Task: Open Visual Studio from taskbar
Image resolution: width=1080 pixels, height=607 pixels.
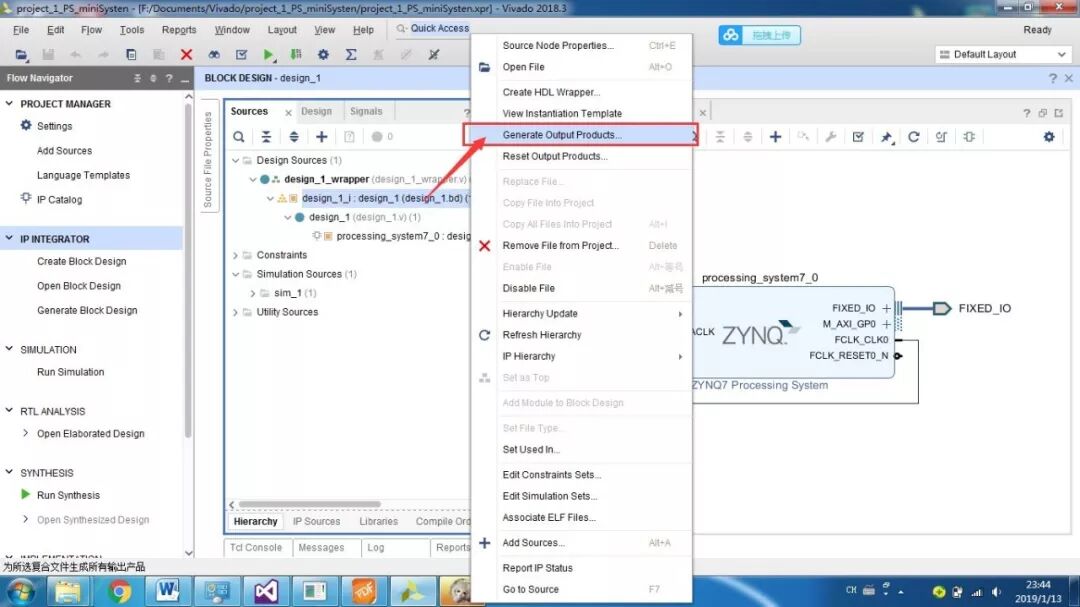Action: (x=266, y=591)
